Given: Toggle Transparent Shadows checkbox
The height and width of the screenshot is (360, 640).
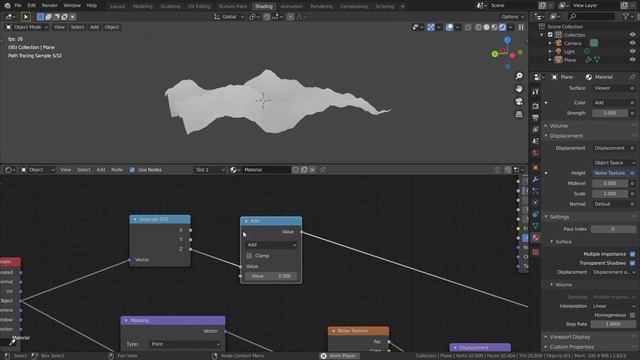Looking at the screenshot, I should 632,263.
